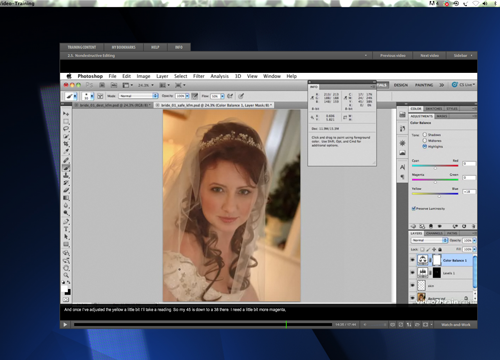Select the History Brush tool
The height and width of the screenshot is (360, 500).
(66, 183)
